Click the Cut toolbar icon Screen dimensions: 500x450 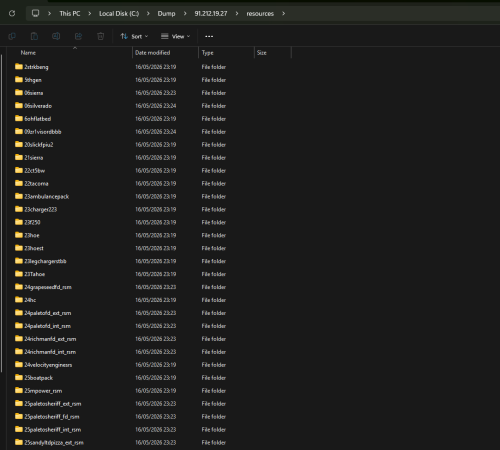12,36
